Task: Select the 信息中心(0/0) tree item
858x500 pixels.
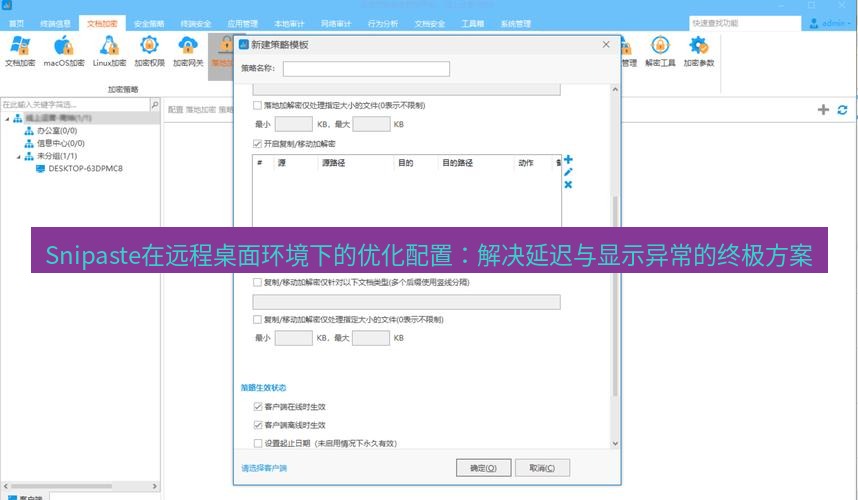Action: pyautogui.click(x=61, y=143)
